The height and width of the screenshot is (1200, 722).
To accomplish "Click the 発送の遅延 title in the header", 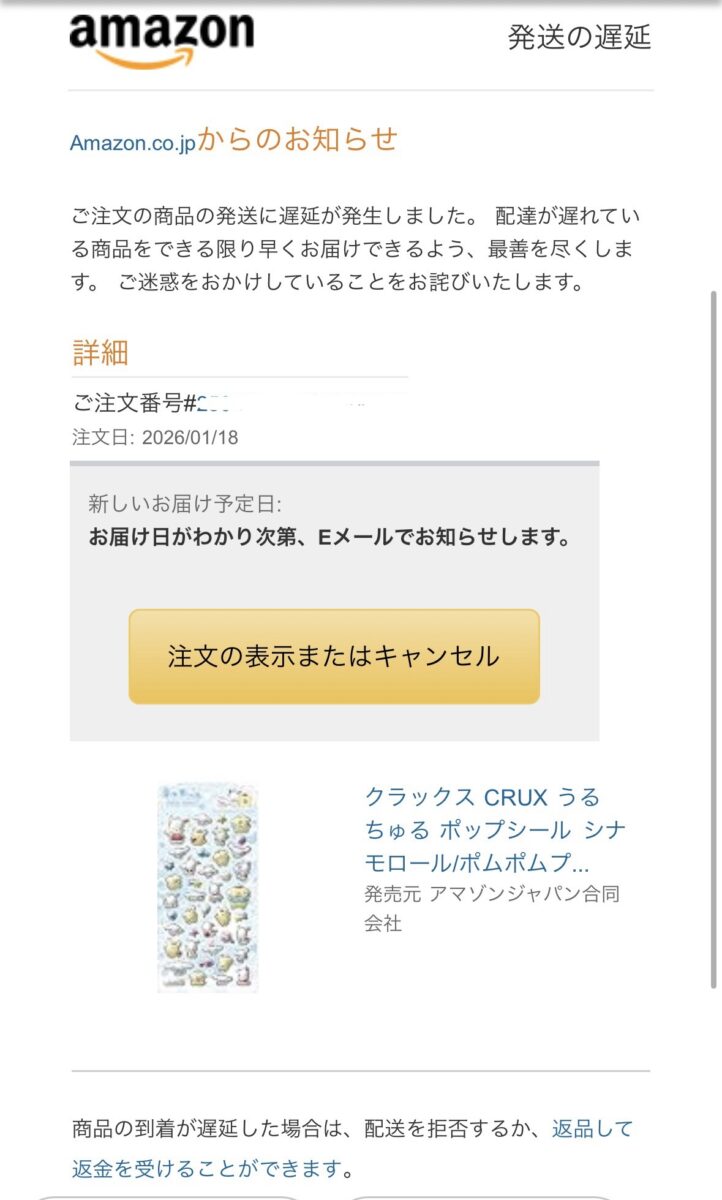I will point(579,38).
